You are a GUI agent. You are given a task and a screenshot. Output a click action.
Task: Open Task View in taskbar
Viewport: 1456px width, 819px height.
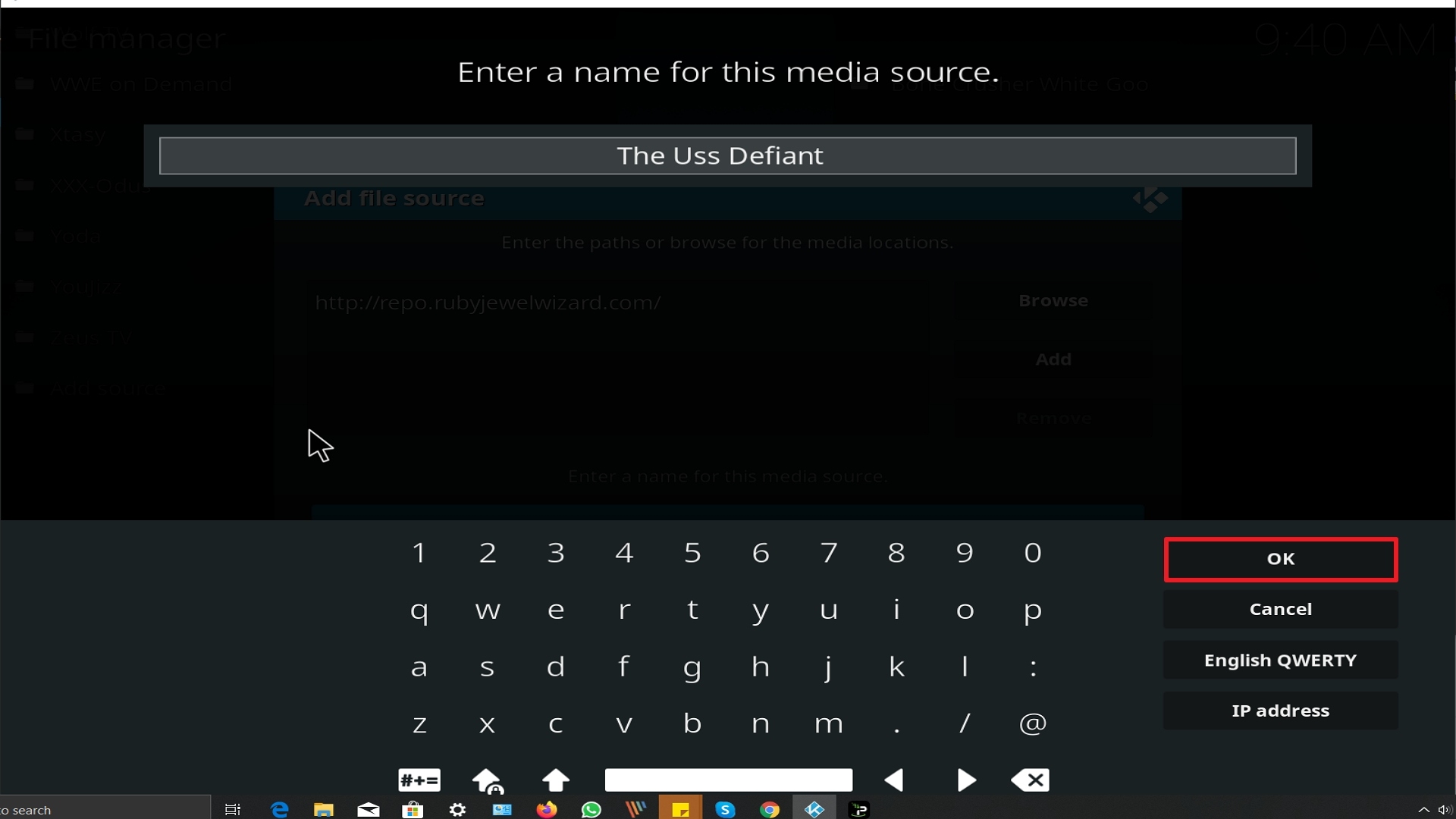[x=233, y=809]
